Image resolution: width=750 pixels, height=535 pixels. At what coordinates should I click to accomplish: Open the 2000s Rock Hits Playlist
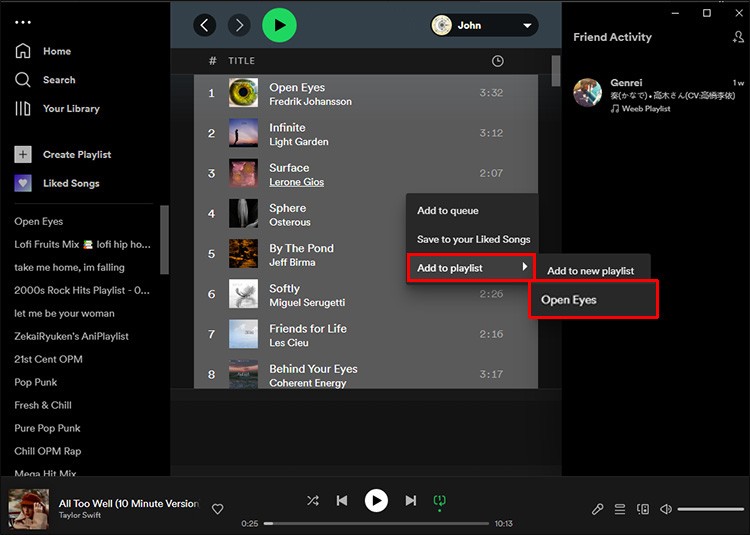[82, 290]
